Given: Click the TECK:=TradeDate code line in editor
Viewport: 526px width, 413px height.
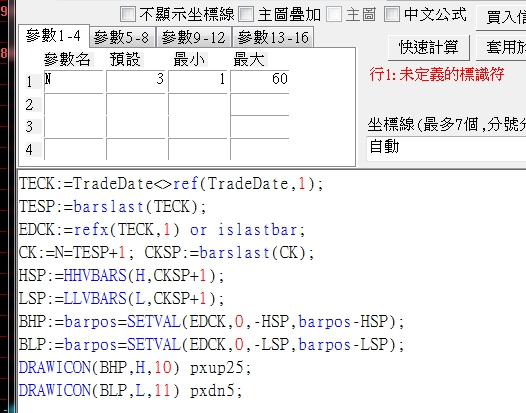Looking at the screenshot, I should [x=171, y=184].
